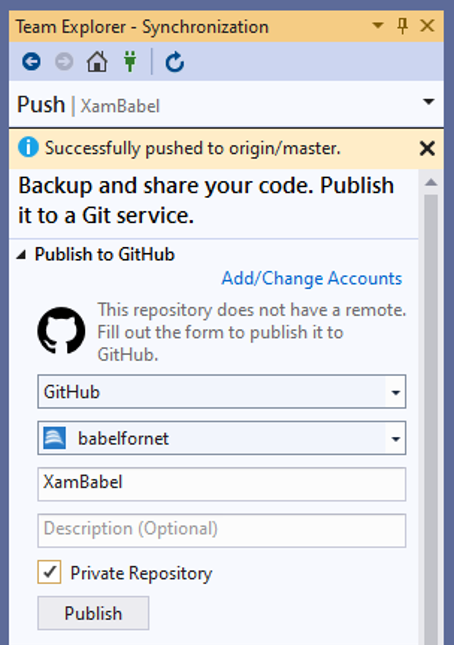Open the window position menu in title bar
This screenshot has height=646, width=454.
click(377, 26)
